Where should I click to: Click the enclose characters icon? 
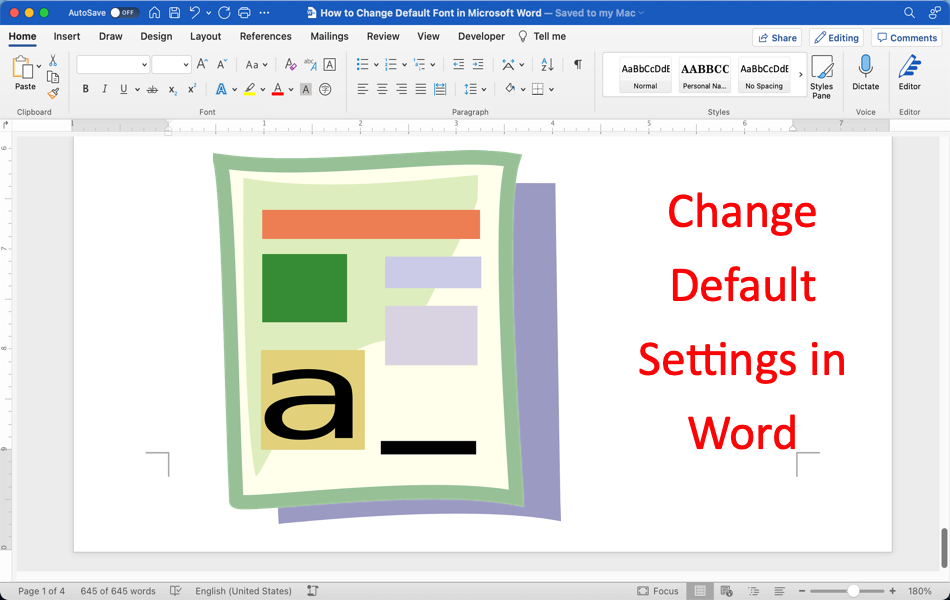coord(325,90)
